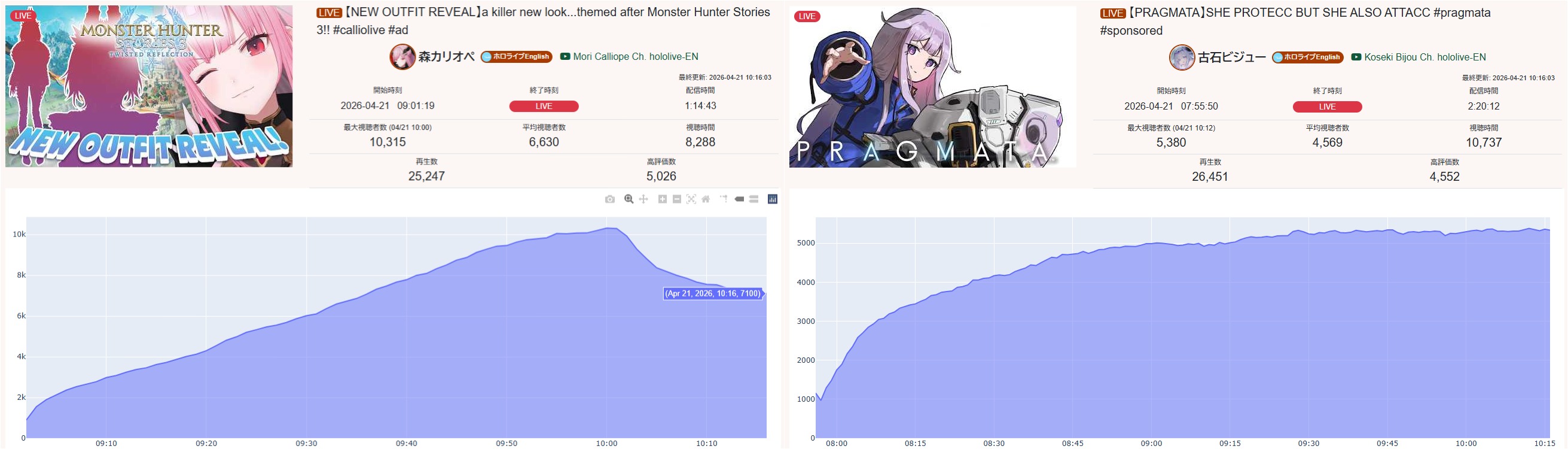Select the peak viewers value 5,380
The width and height of the screenshot is (1568, 449).
point(1171,142)
